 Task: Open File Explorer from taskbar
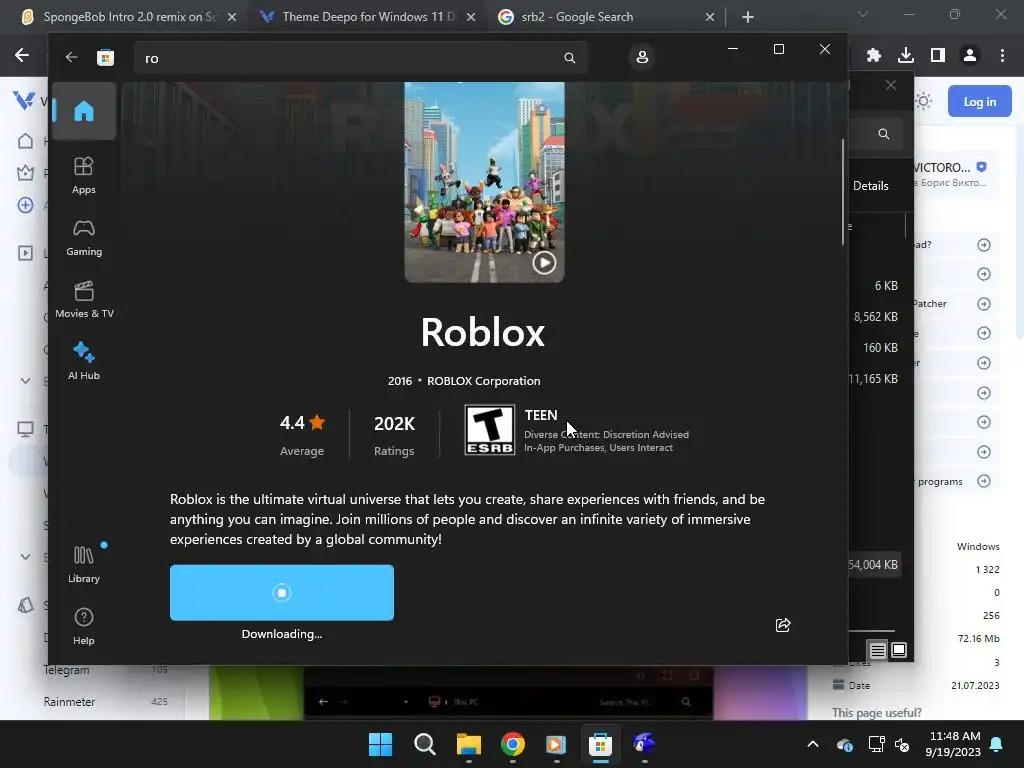(468, 744)
